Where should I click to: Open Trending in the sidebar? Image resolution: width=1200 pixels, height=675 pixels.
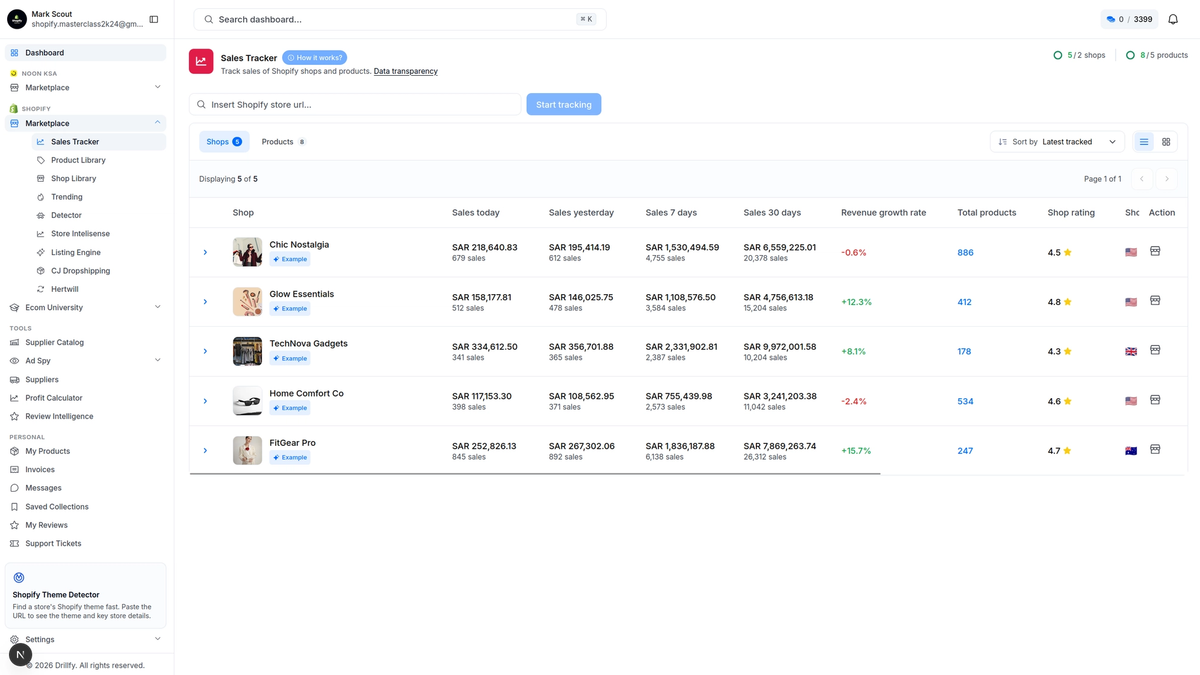[x=67, y=197]
